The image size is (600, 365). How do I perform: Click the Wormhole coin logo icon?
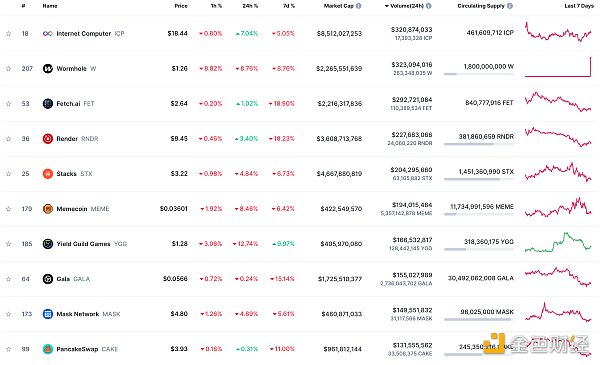(x=47, y=68)
